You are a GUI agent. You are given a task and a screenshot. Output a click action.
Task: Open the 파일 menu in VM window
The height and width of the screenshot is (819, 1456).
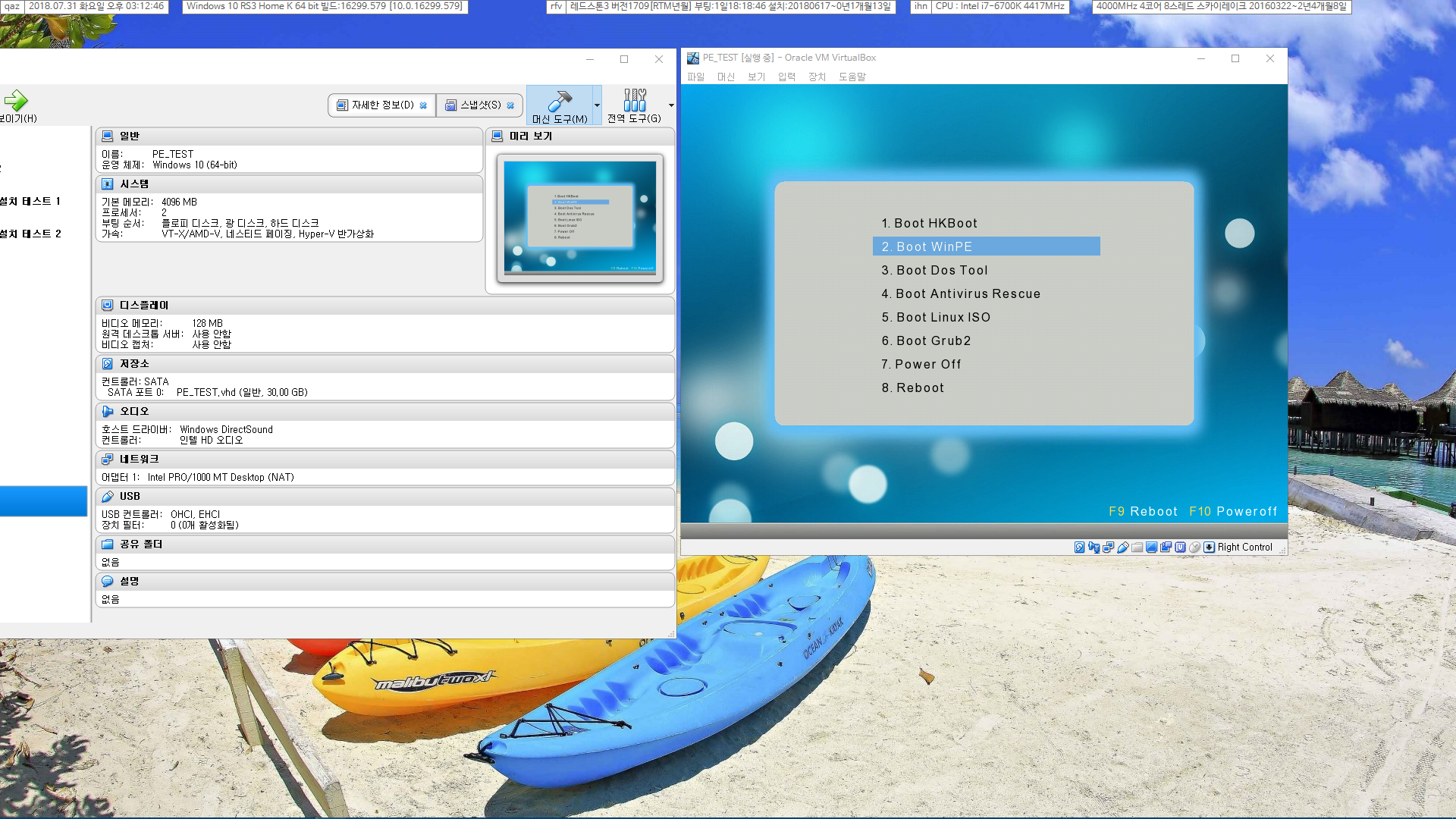coord(695,77)
